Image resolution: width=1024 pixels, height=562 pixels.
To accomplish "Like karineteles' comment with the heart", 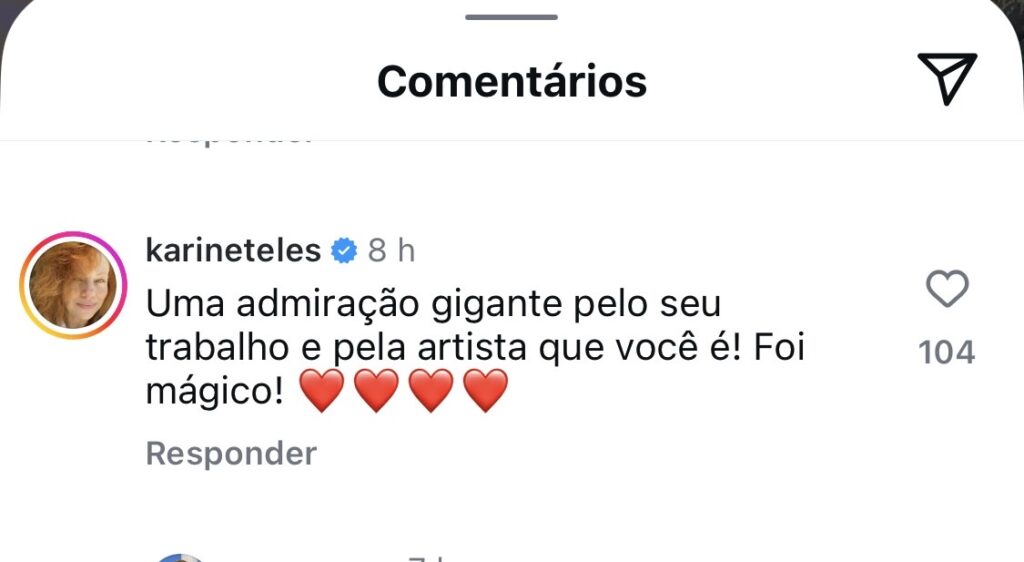I will click(x=946, y=290).
